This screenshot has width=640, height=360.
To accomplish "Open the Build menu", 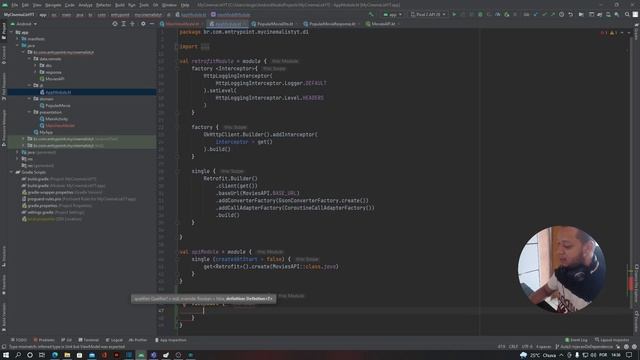I will tap(120, 5).
